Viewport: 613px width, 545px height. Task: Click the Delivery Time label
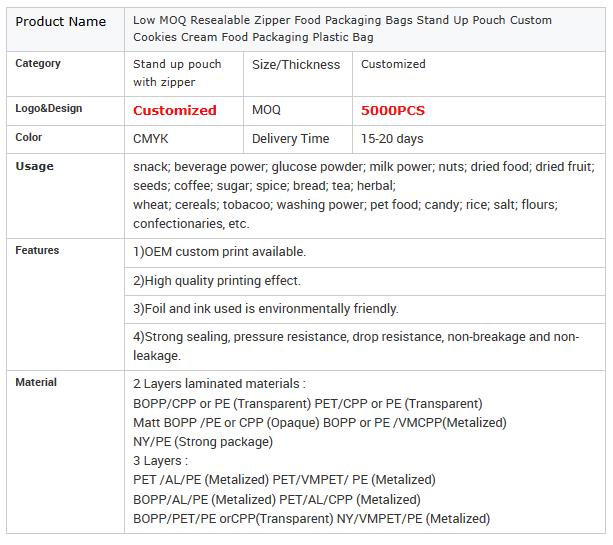[x=290, y=139]
